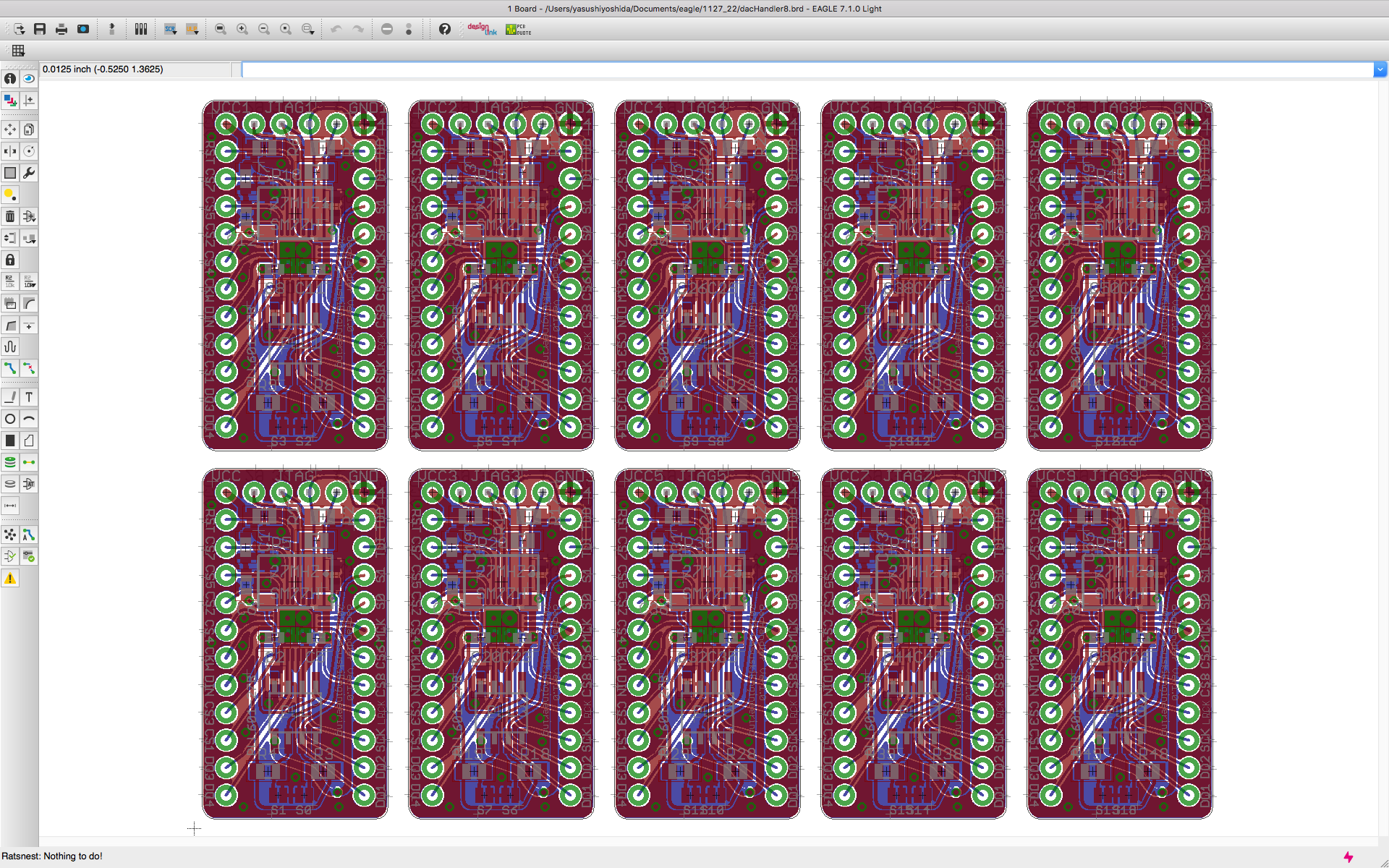1389x868 pixels.
Task: Select the Rotate tool
Action: 29,151
